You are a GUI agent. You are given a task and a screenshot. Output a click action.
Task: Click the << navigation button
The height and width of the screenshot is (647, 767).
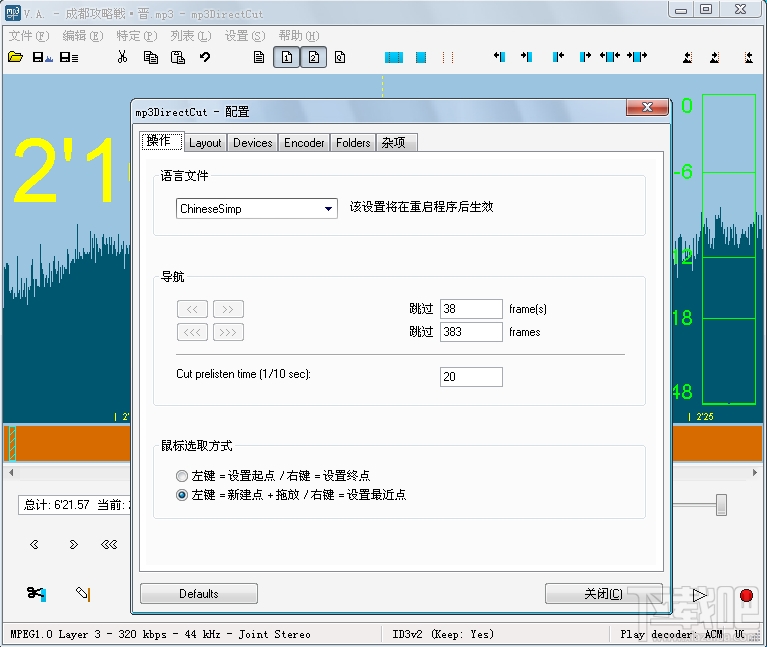192,309
